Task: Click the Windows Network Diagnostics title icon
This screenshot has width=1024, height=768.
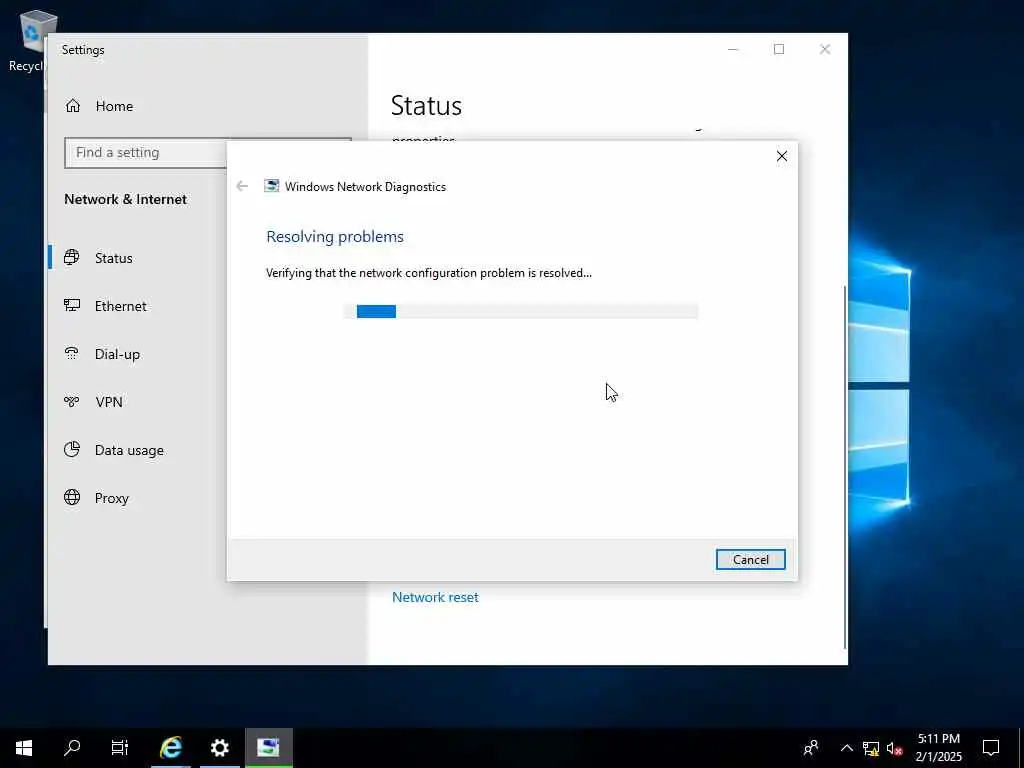Action: click(x=271, y=186)
